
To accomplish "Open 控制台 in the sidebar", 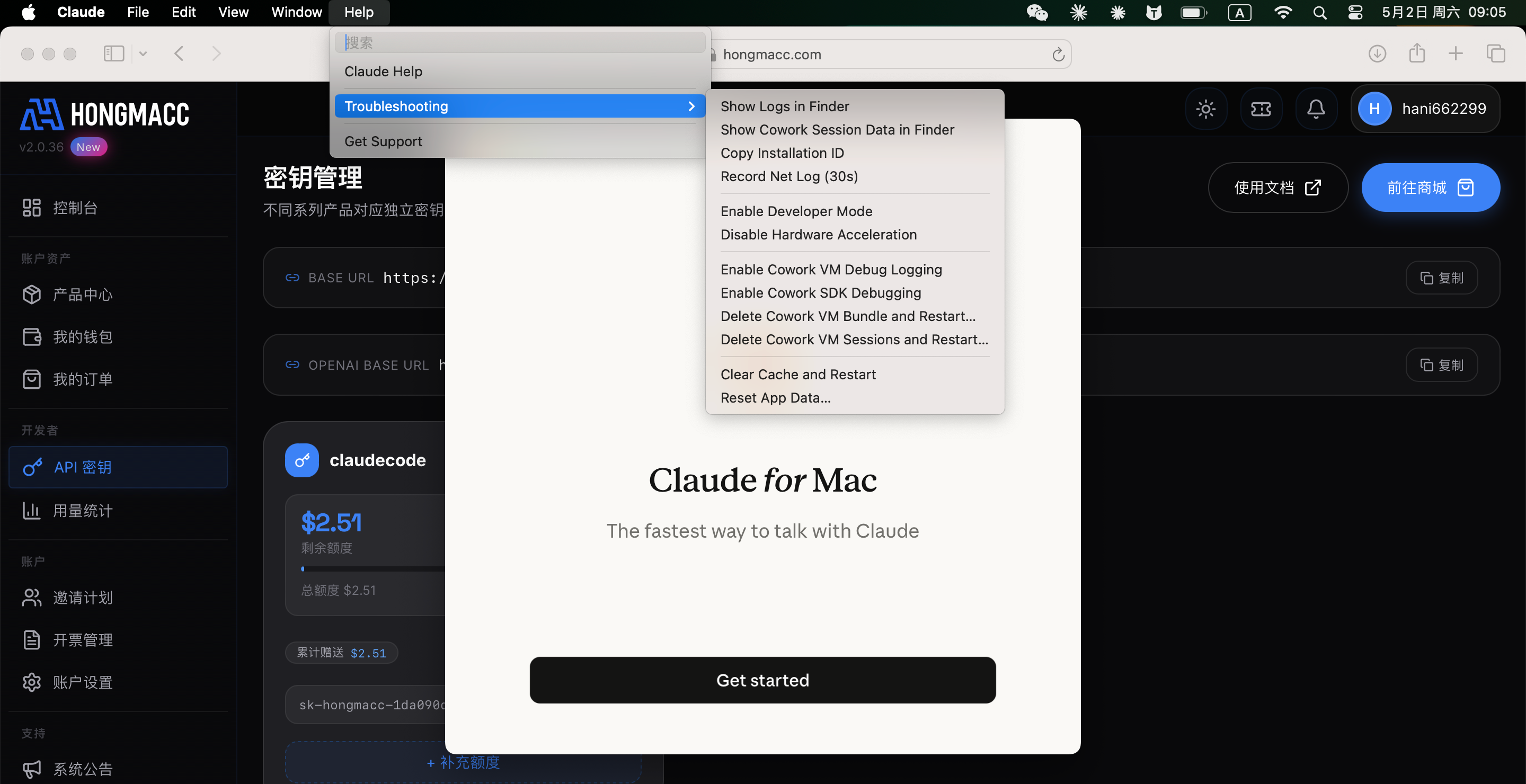I will 118,208.
